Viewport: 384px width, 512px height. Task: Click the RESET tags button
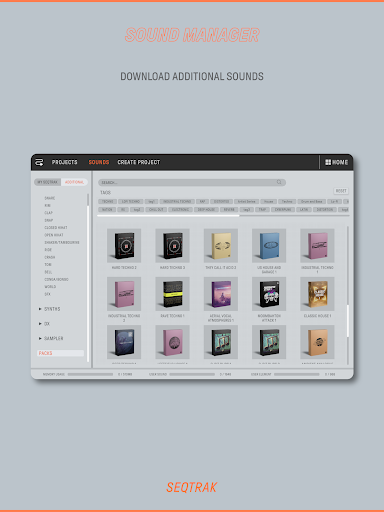click(x=341, y=191)
